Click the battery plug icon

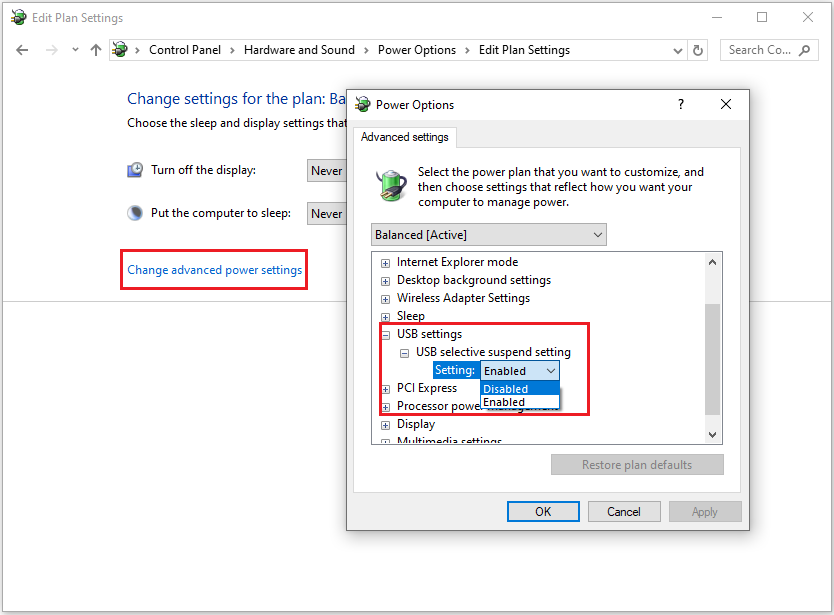click(x=391, y=186)
